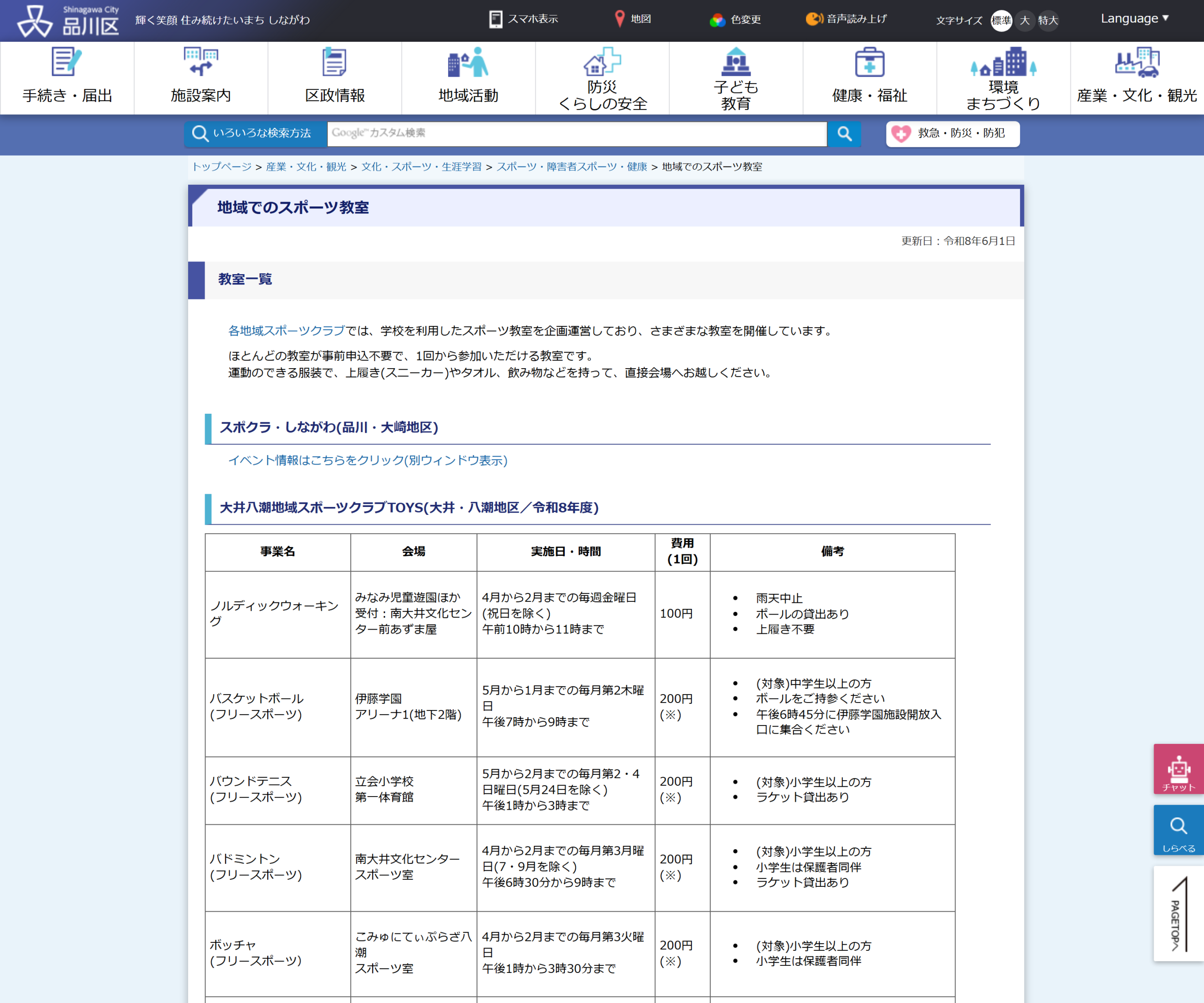The height and width of the screenshot is (1003, 1204).
Task: Open 施設案内 menu
Action: [x=201, y=78]
